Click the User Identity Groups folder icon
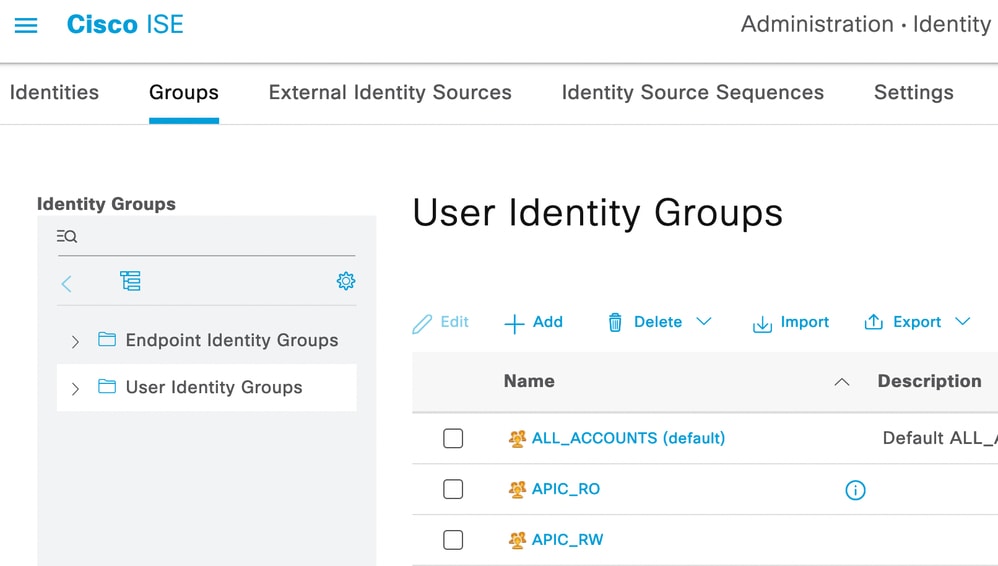Viewport: 998px width, 566px height. click(x=107, y=386)
